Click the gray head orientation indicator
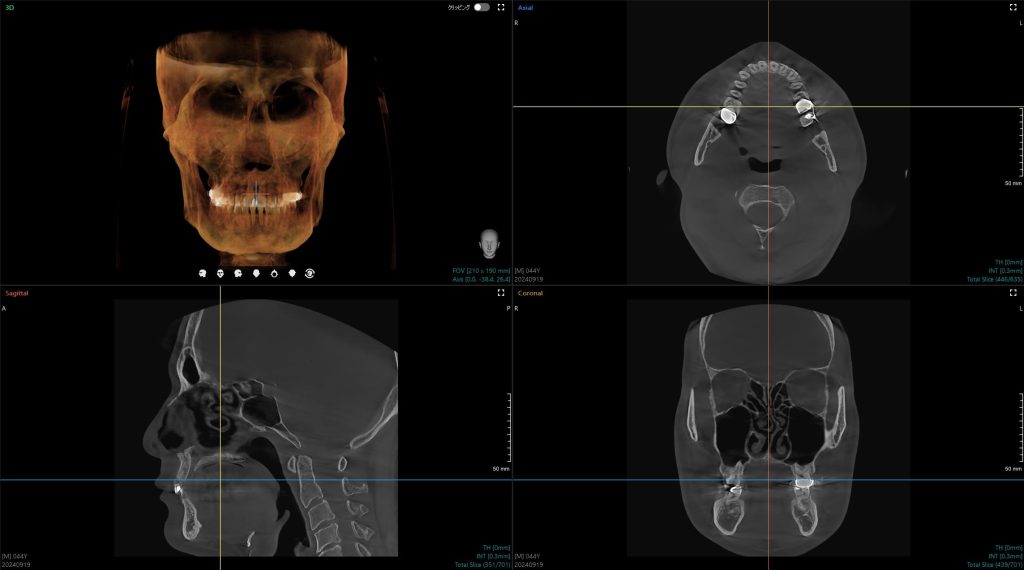The width and height of the screenshot is (1024, 570). (x=488, y=242)
